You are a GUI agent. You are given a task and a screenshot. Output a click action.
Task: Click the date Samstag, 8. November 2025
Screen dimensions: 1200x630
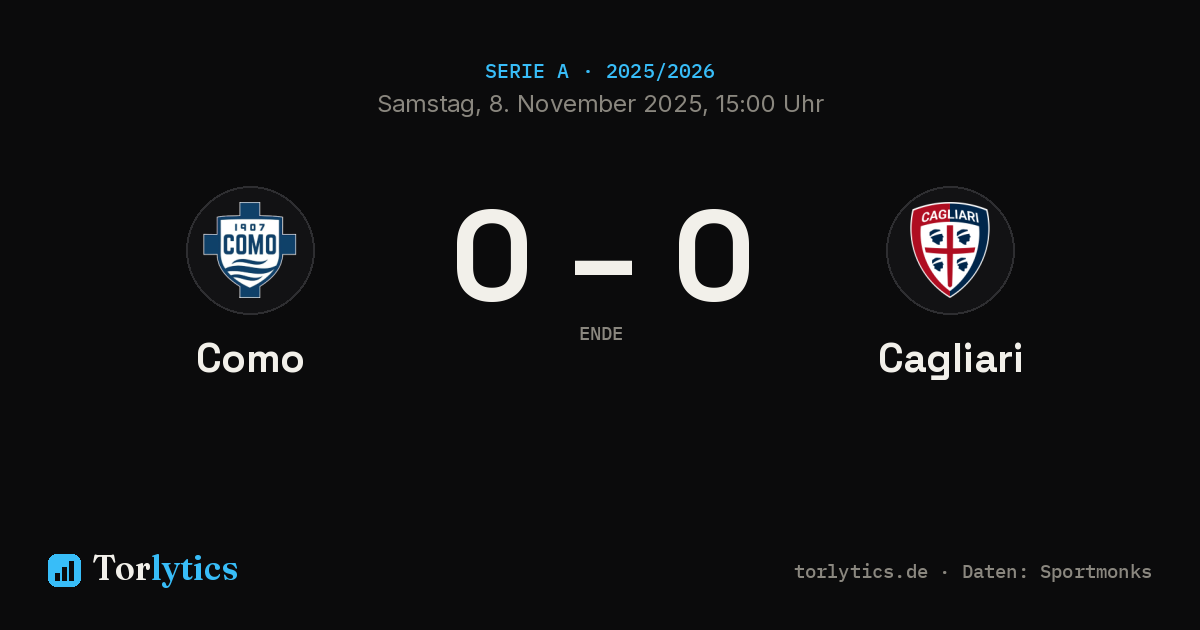pos(540,104)
